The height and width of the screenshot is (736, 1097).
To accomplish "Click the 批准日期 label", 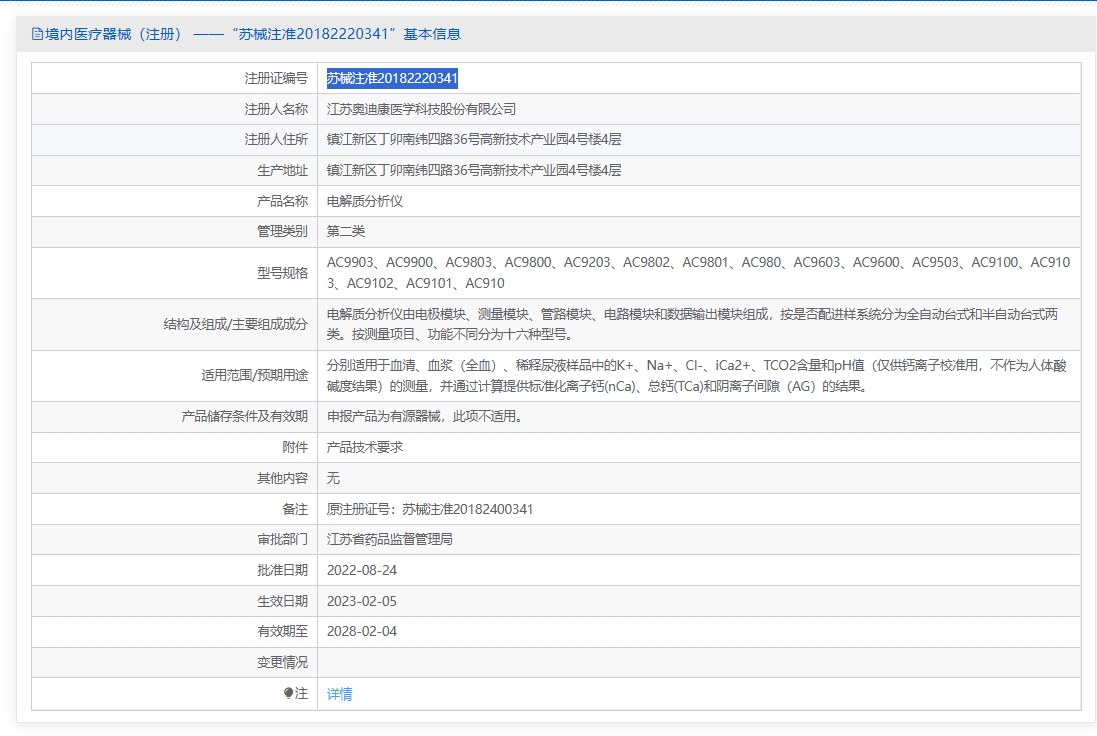I will 282,570.
